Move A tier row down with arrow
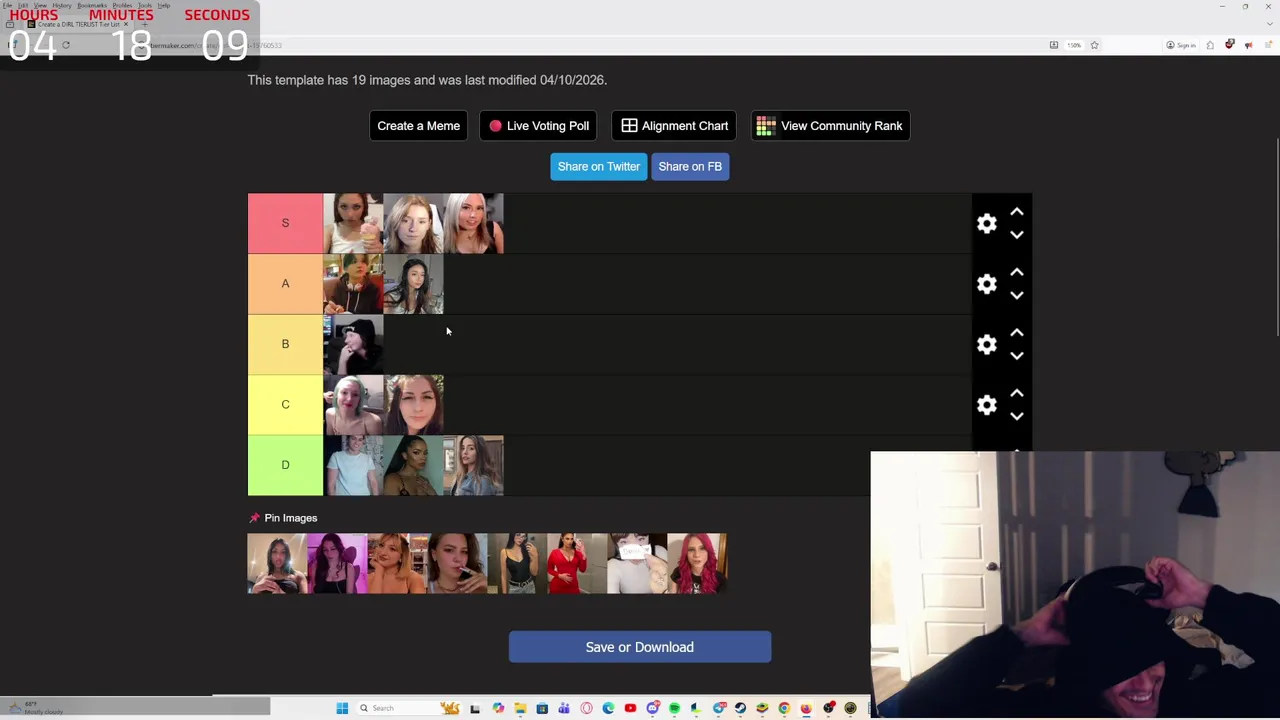1280x720 pixels. 1017,295
